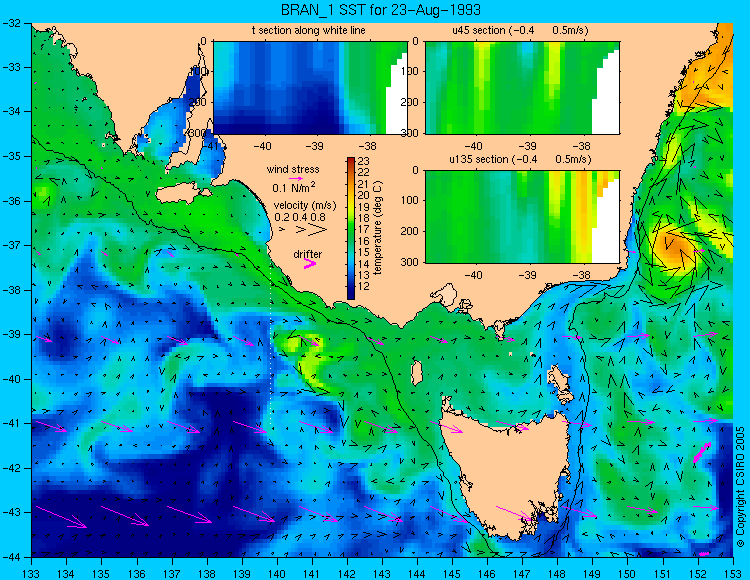Click the "u45 section (-0.4 0.5m/s)" caption
The height and width of the screenshot is (580, 750).
tap(520, 31)
